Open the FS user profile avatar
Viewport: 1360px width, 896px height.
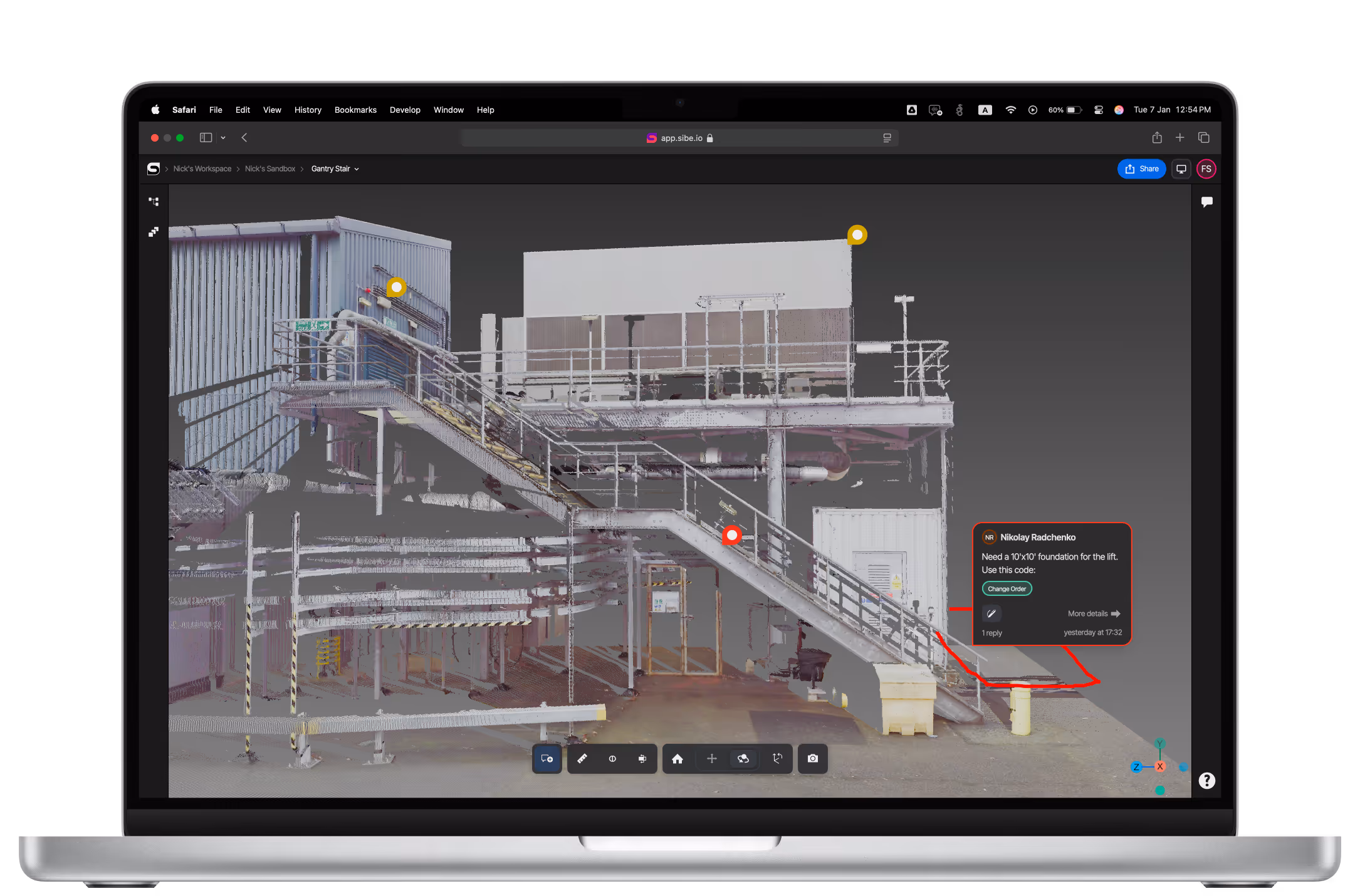click(1206, 169)
